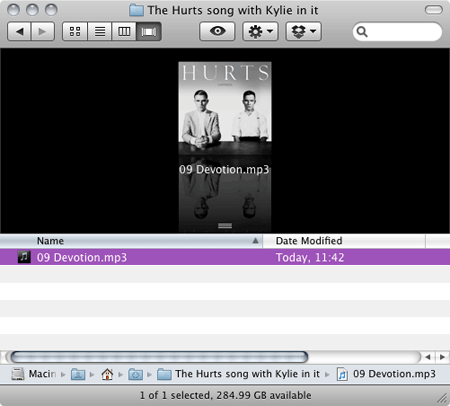The image size is (450, 406).
Task: Open The Hurts song with Kylie folder in path bar
Action: 238,374
